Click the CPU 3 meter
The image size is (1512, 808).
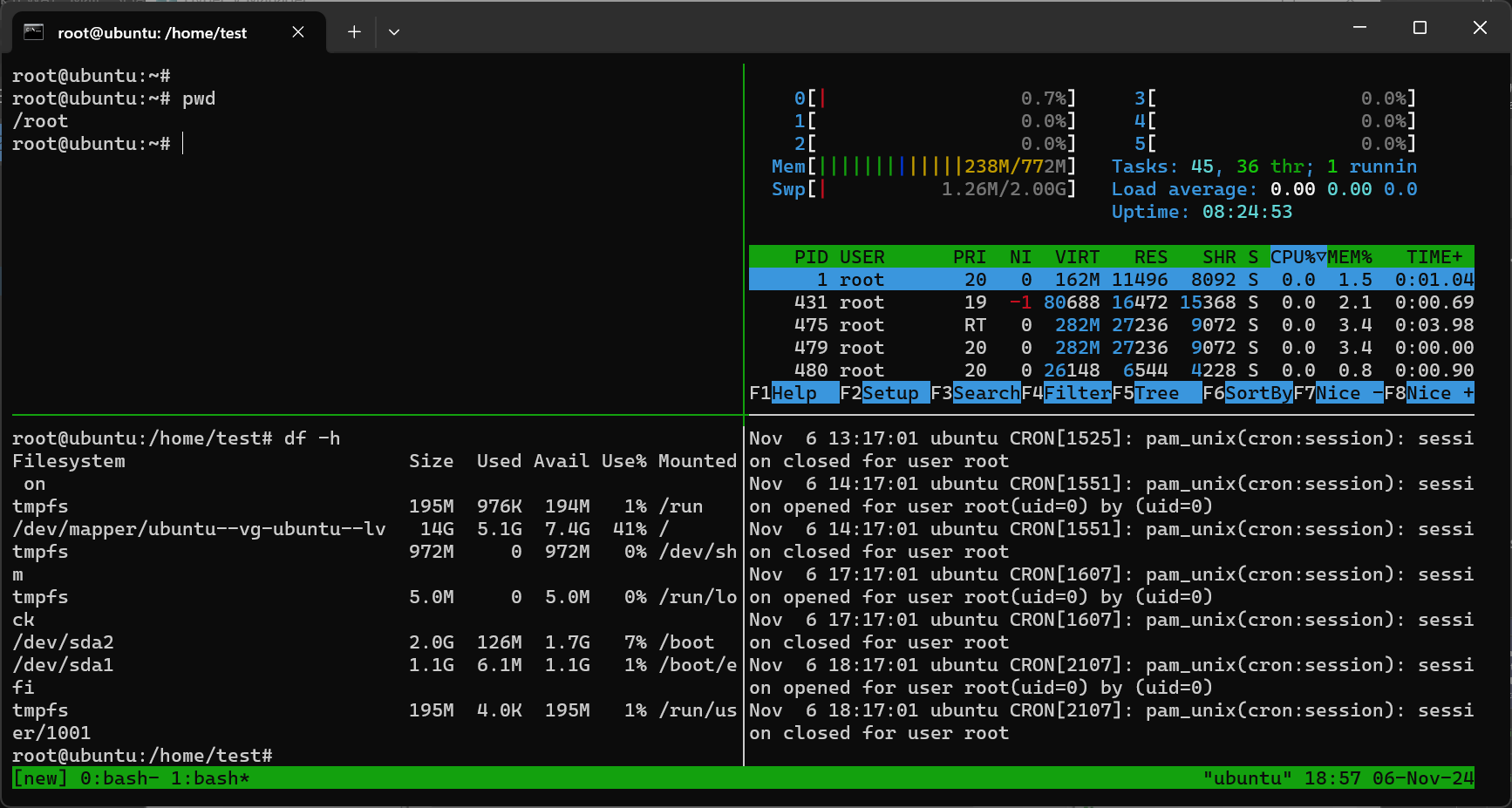pos(1276,98)
